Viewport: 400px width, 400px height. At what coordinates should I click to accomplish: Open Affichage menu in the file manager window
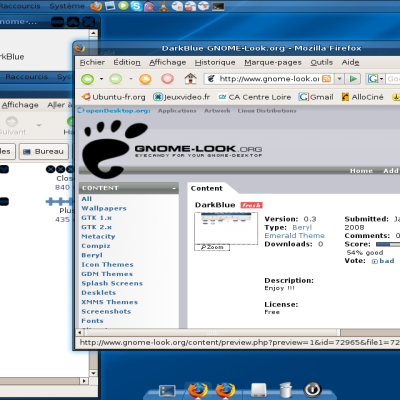click(20, 105)
